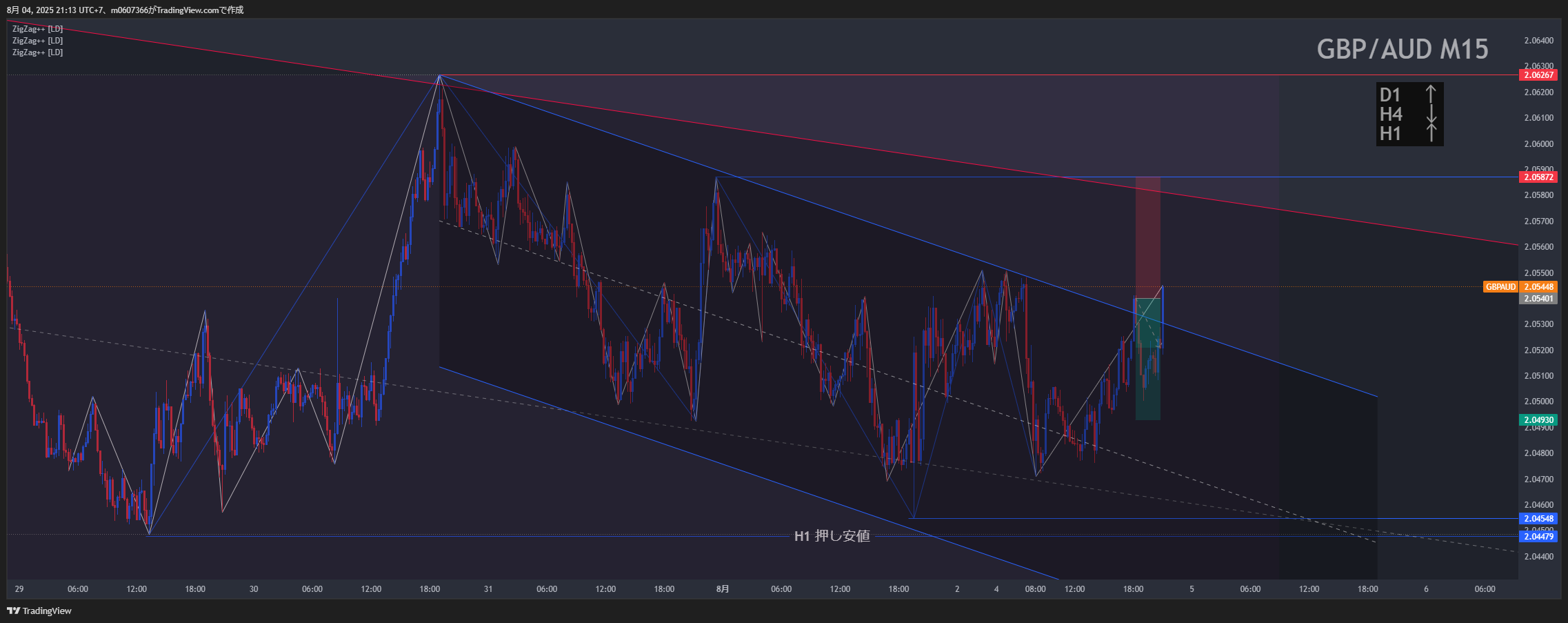Click the 2.05000 price axis value
The height and width of the screenshot is (623, 1568).
click(x=1538, y=402)
